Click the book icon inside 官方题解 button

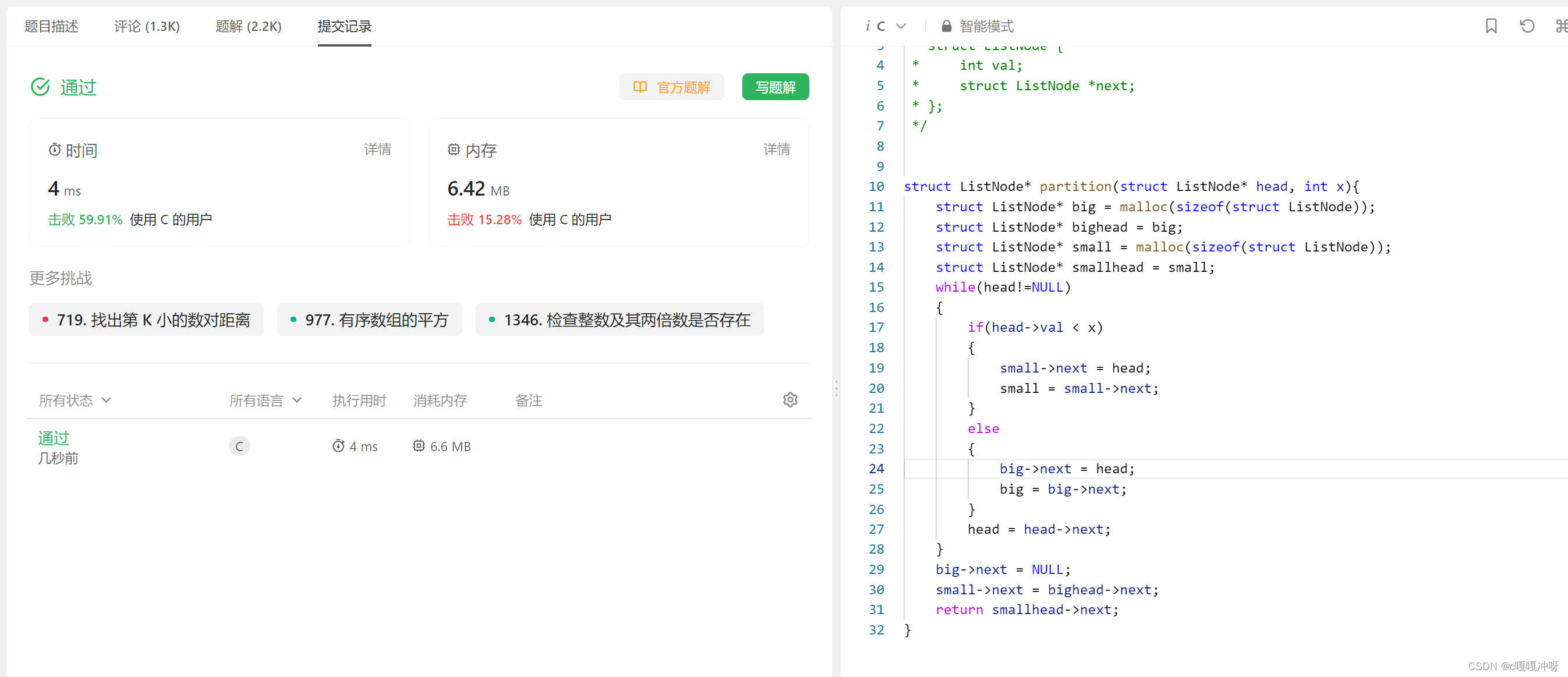tap(640, 87)
